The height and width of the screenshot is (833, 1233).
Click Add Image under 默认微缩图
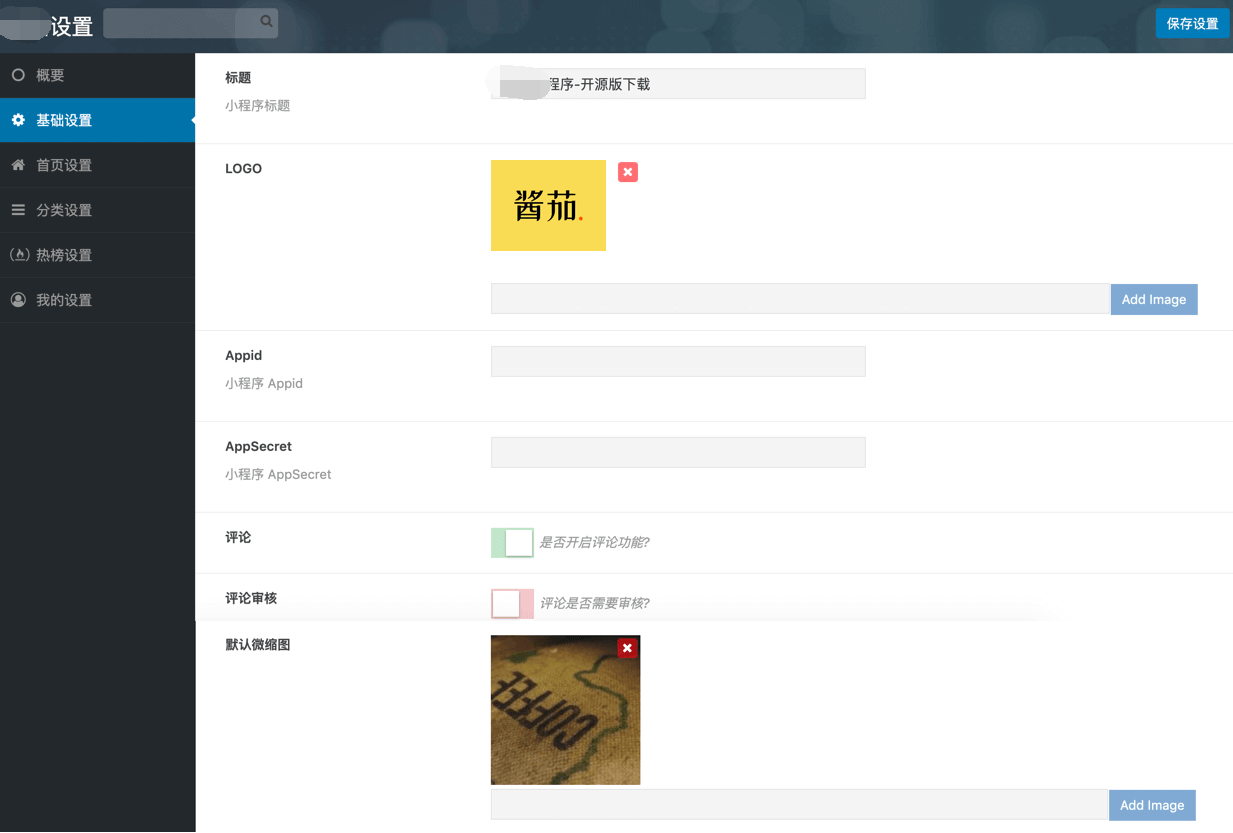click(x=1152, y=804)
